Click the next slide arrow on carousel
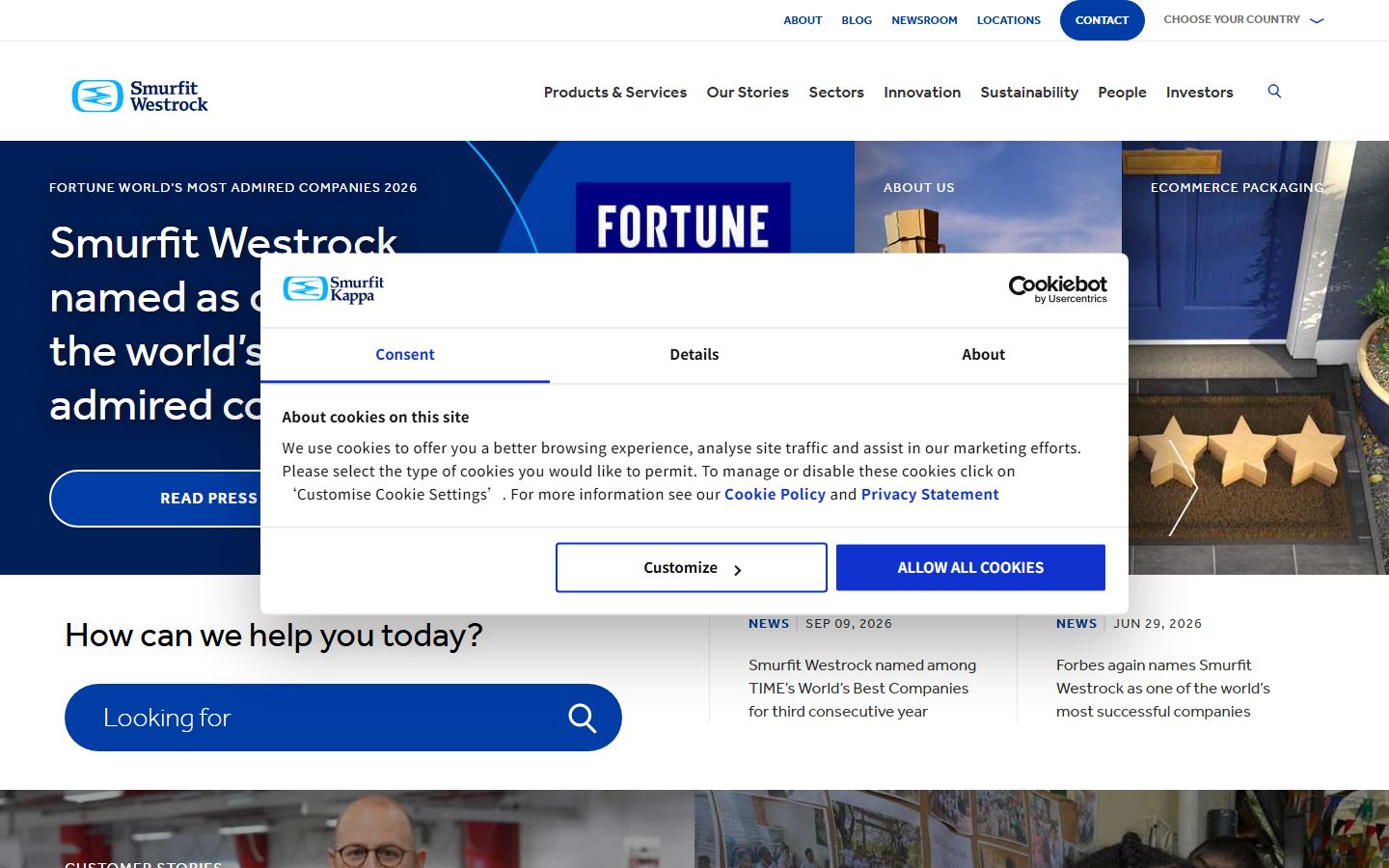Image resolution: width=1389 pixels, height=868 pixels. pos(1183,488)
